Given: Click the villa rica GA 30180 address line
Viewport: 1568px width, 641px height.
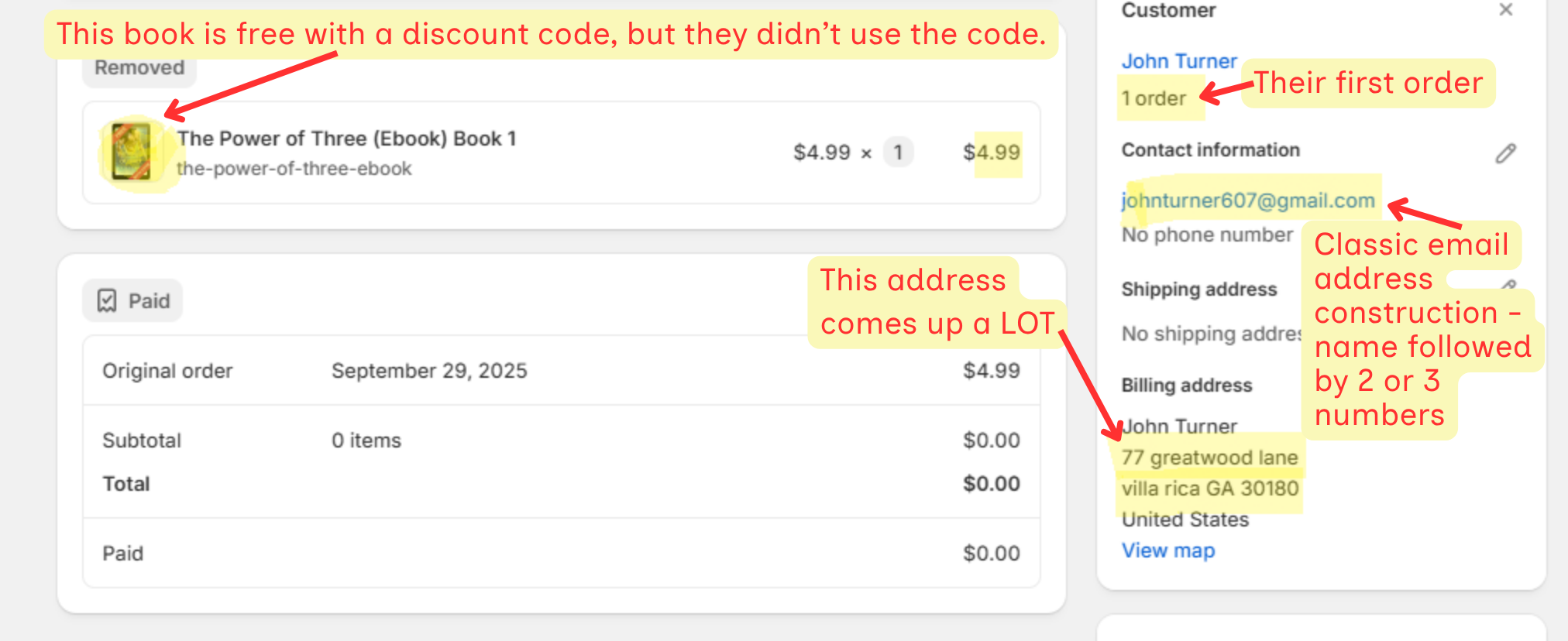Looking at the screenshot, I should click(x=1209, y=488).
